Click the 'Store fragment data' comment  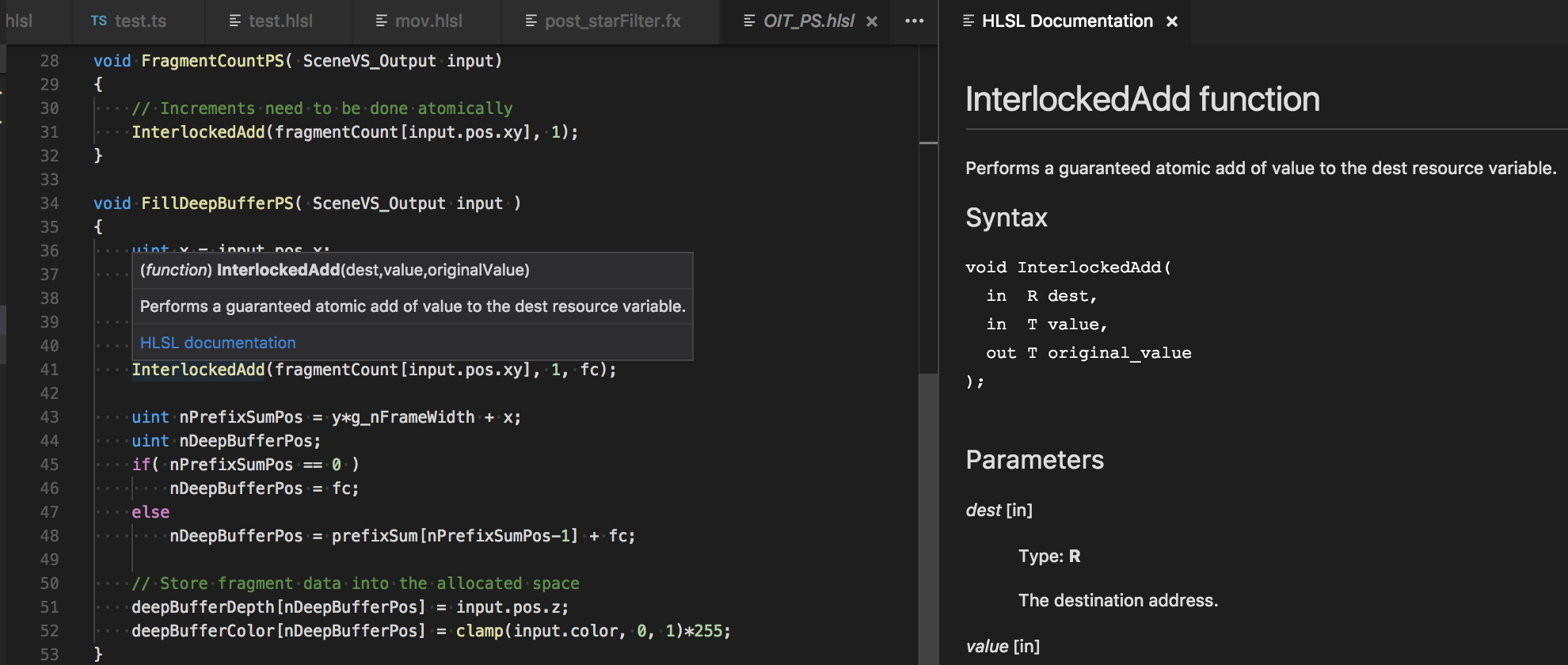tap(356, 583)
